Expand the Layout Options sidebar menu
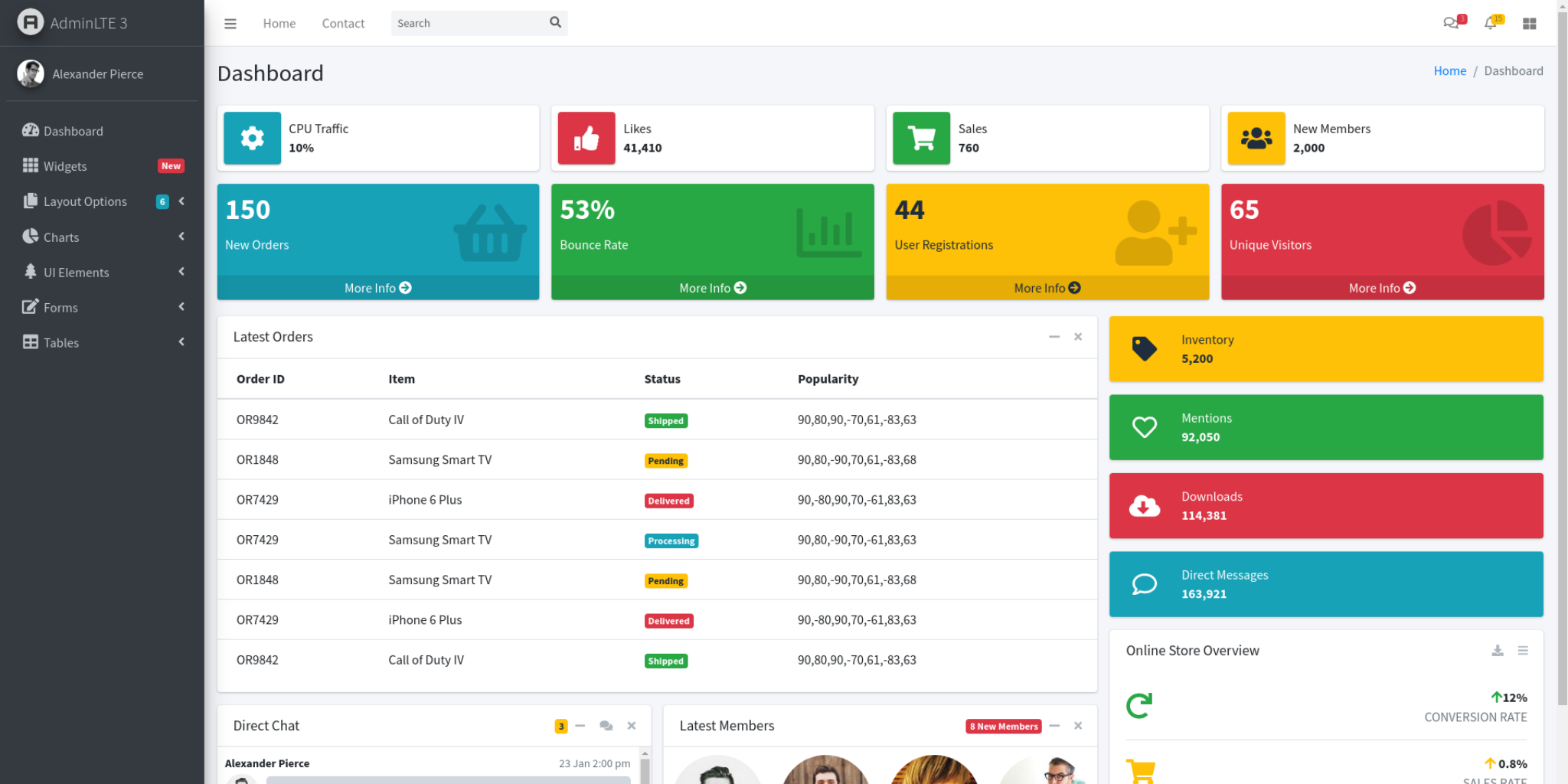The width and height of the screenshot is (1568, 784). [x=103, y=201]
